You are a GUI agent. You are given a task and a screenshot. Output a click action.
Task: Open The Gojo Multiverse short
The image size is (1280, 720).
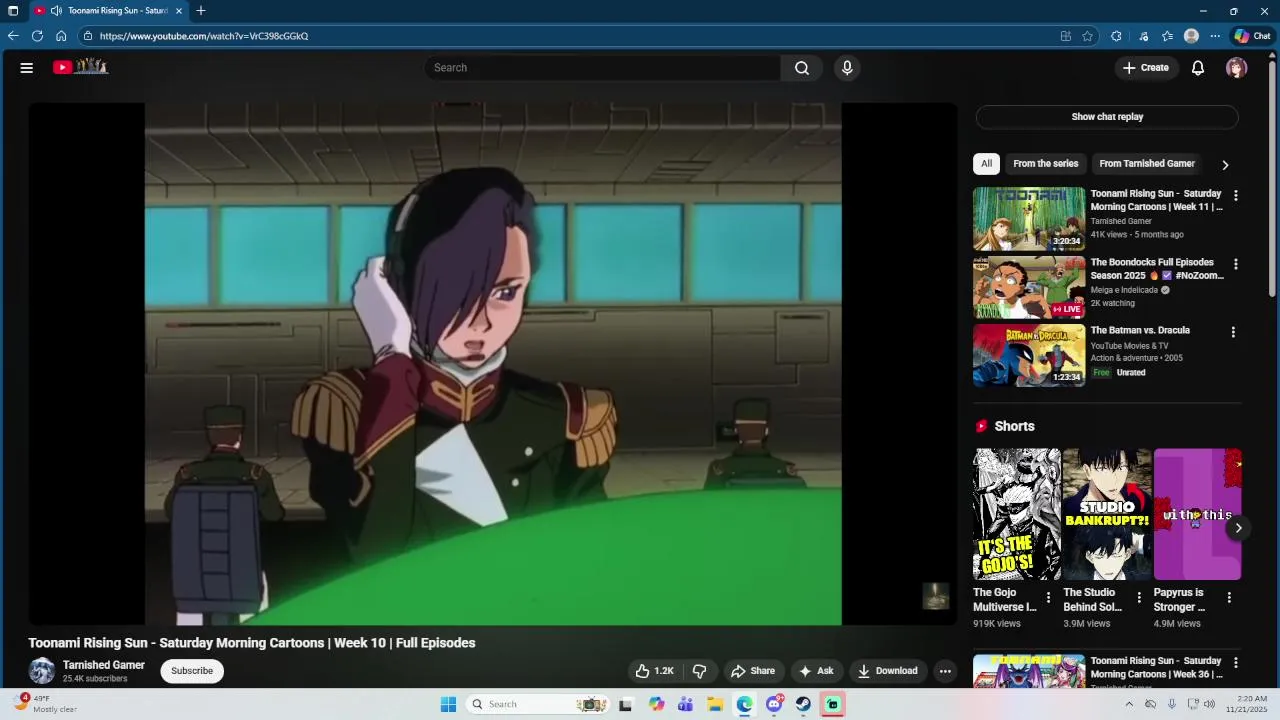(1017, 514)
